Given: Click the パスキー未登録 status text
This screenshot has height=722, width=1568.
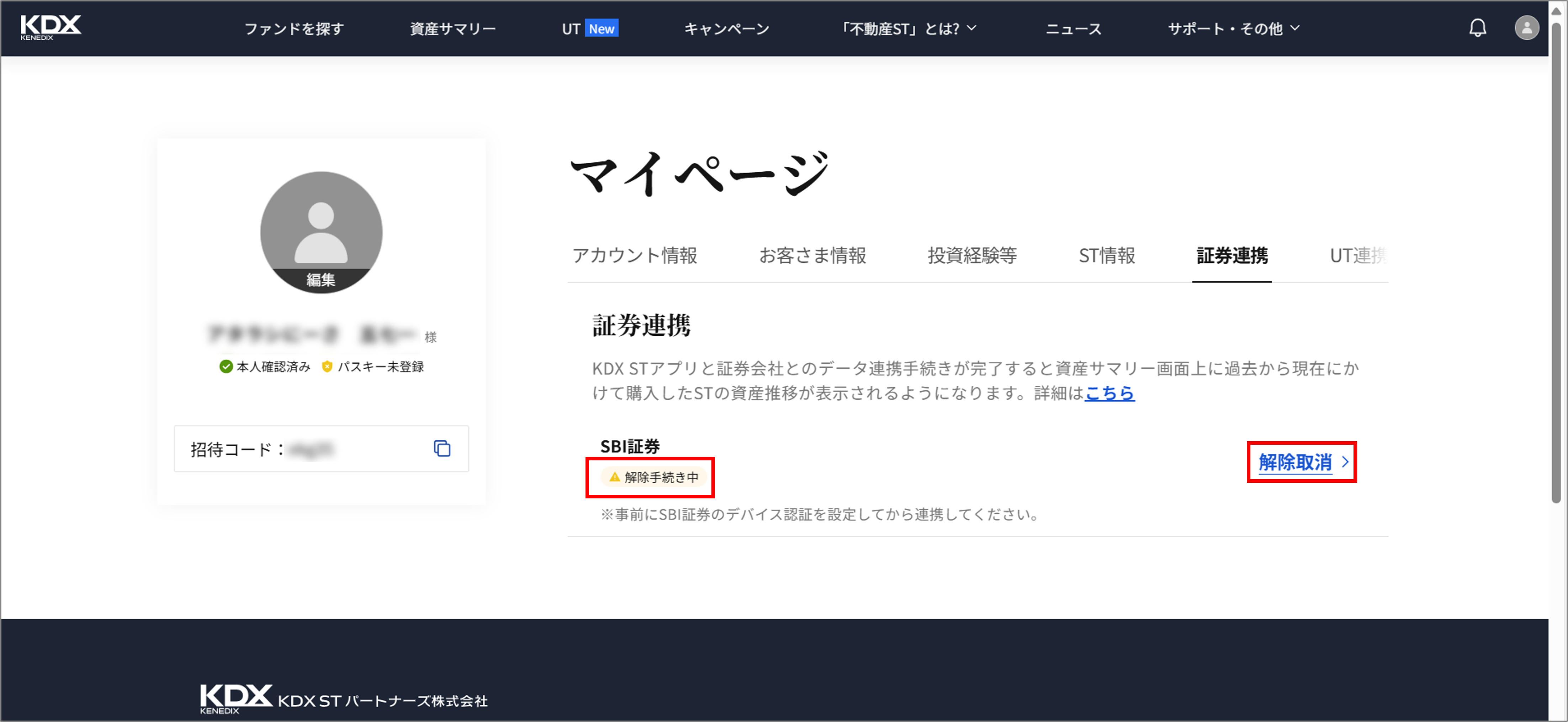Looking at the screenshot, I should click(x=380, y=366).
